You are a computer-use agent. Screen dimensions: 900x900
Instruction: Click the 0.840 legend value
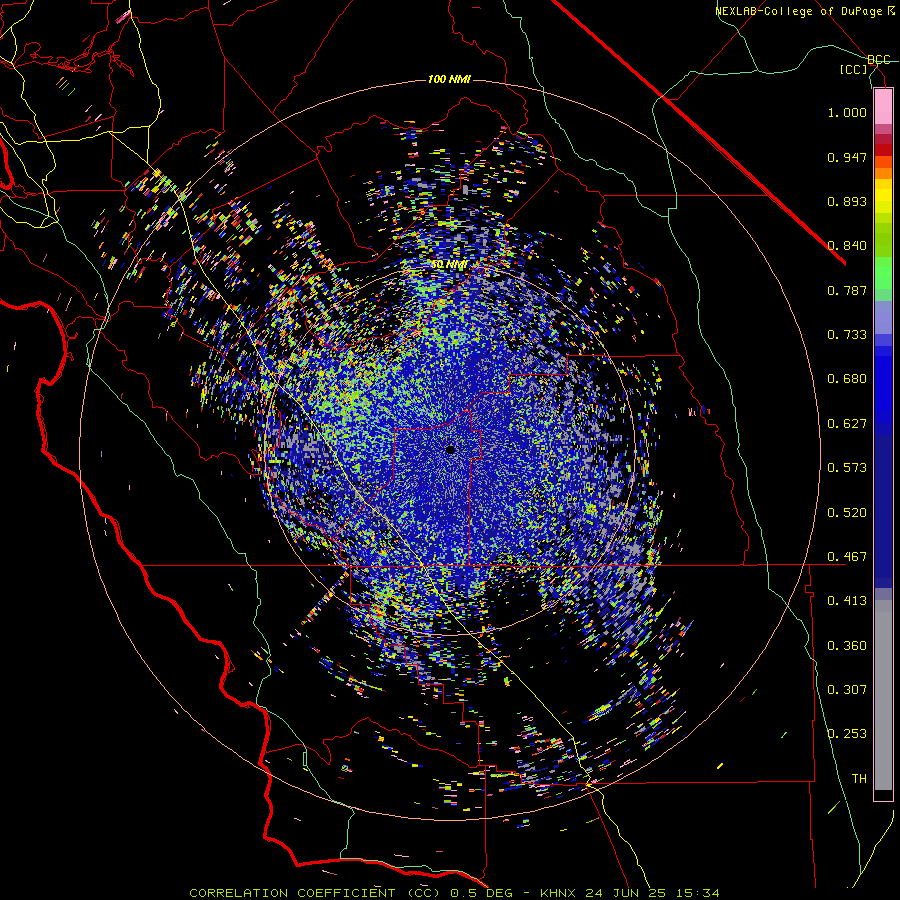coord(847,246)
